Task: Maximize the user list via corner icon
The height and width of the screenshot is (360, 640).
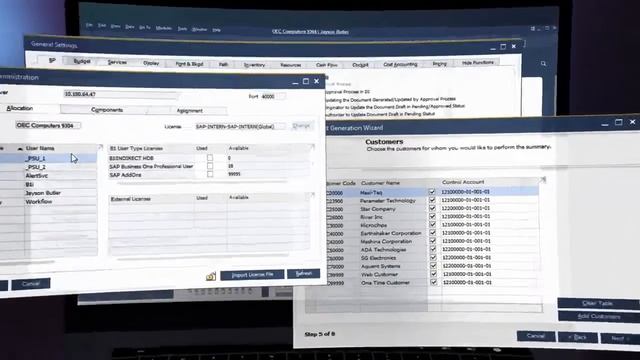Action: 100,147
